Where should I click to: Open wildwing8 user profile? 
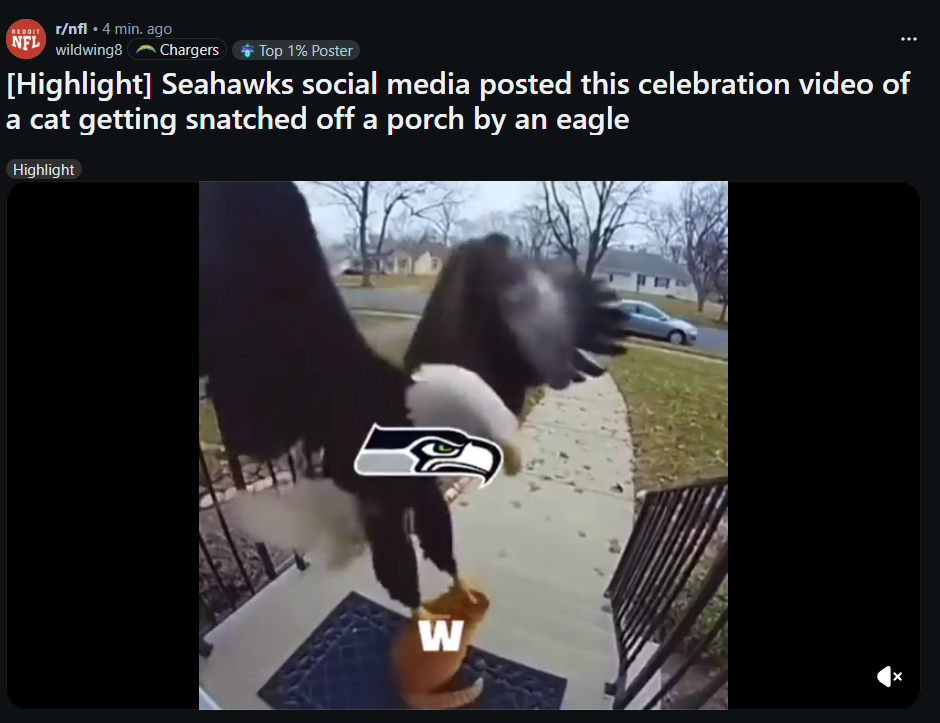click(x=89, y=50)
